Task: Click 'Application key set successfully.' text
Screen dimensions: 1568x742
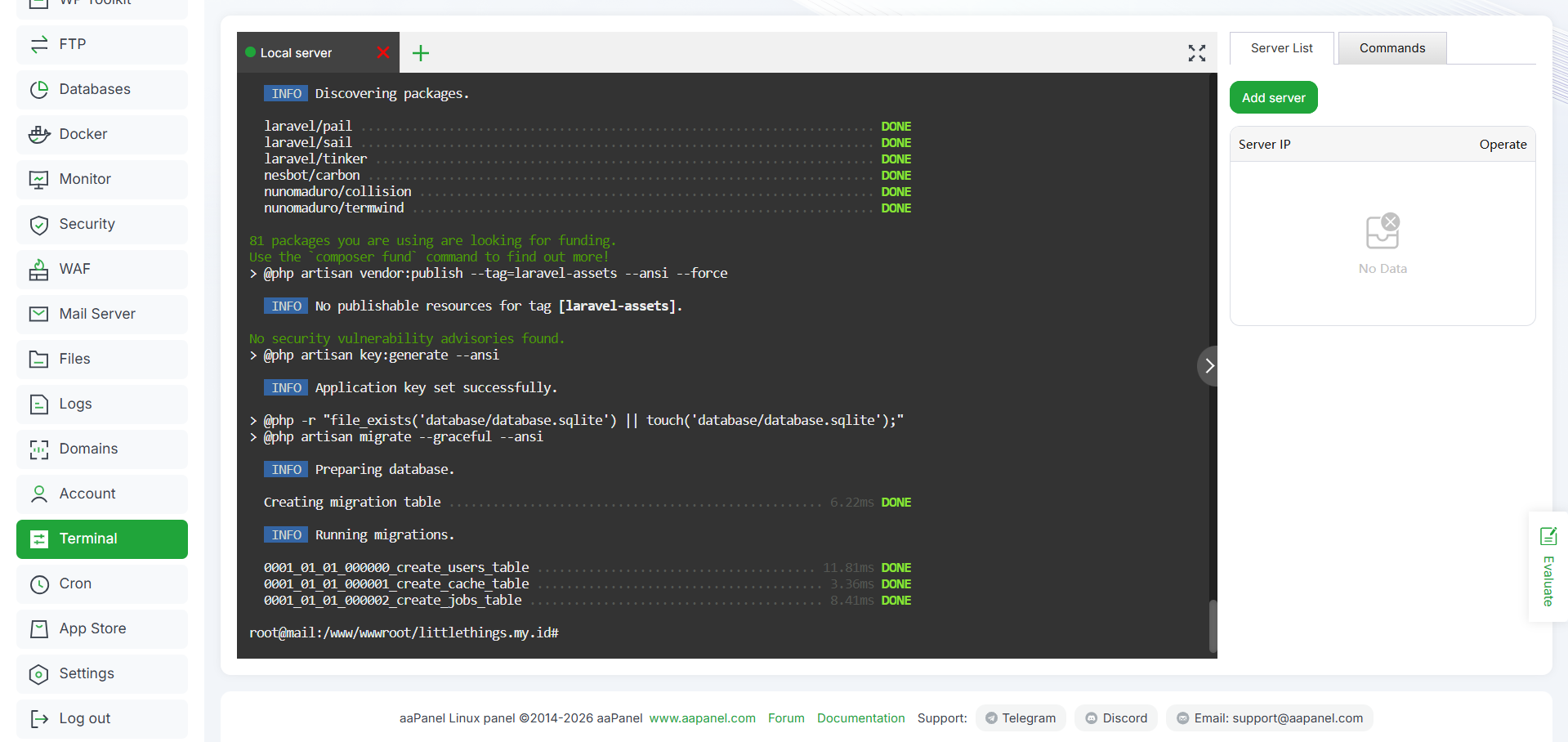Action: pos(436,387)
